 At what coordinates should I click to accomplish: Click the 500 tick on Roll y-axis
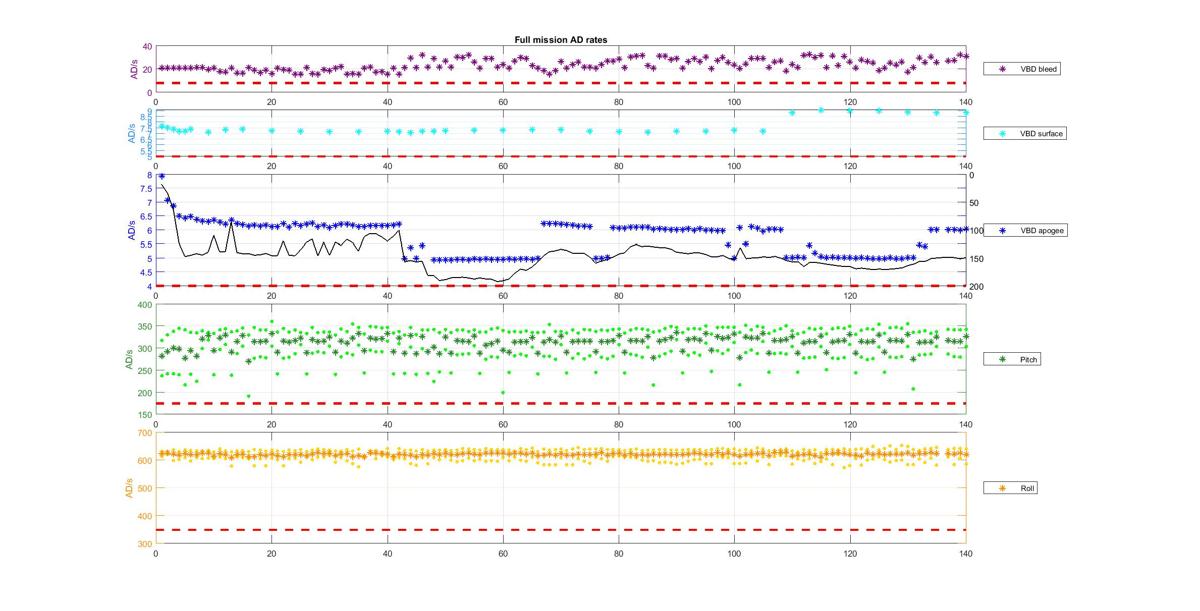(x=145, y=488)
